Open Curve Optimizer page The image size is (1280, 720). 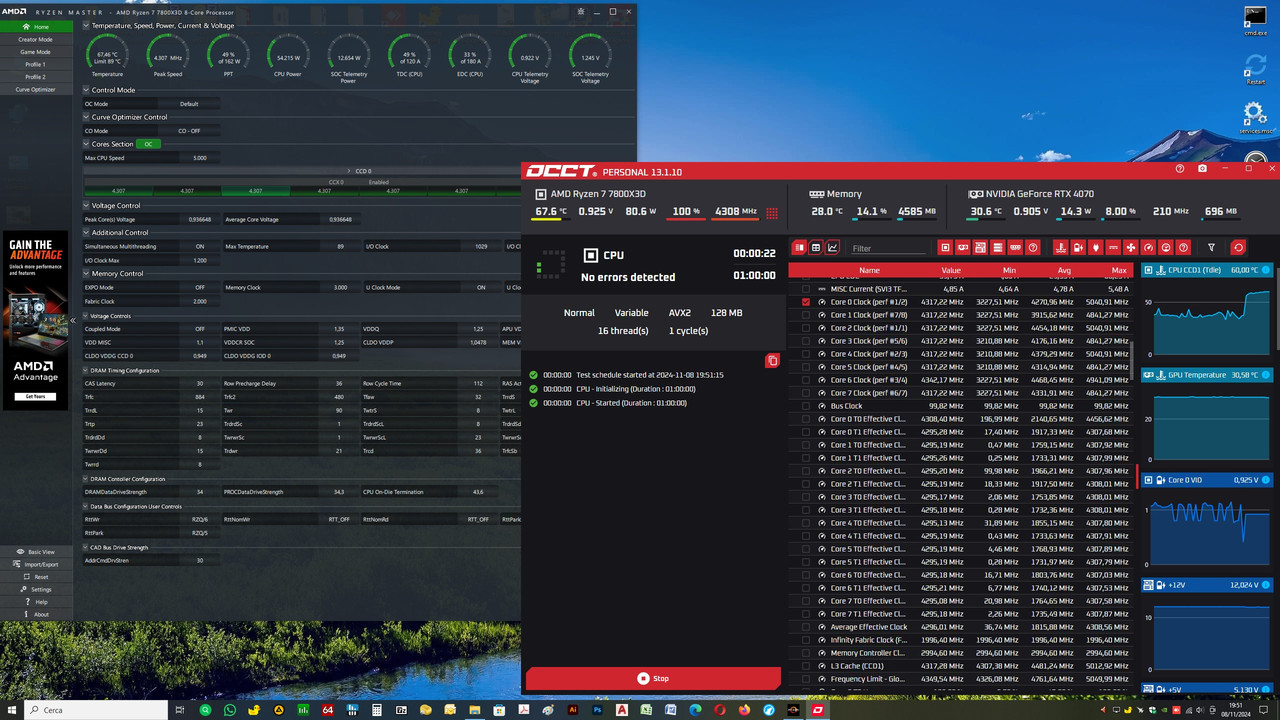[x=36, y=89]
